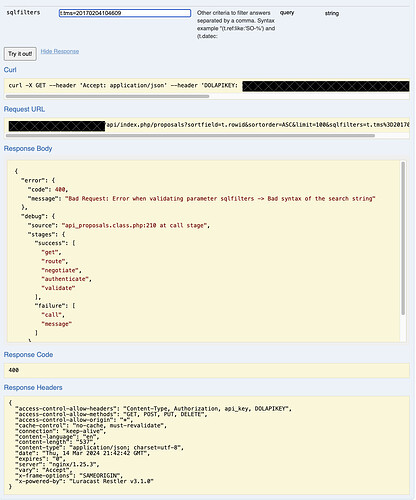Click the Hide Response link
The height and width of the screenshot is (500, 416).
[x=60, y=51]
